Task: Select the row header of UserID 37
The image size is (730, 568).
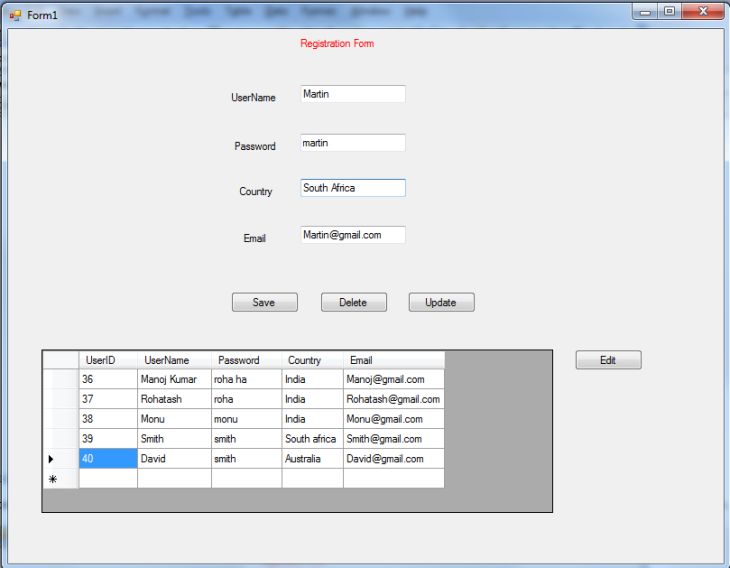Action: click(x=61, y=399)
